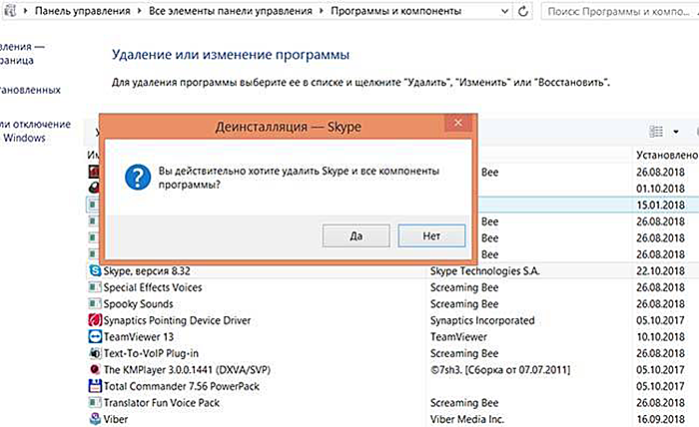The height and width of the screenshot is (427, 699).
Task: Click the Программы и компоненты breadcrumb
Action: click(396, 11)
